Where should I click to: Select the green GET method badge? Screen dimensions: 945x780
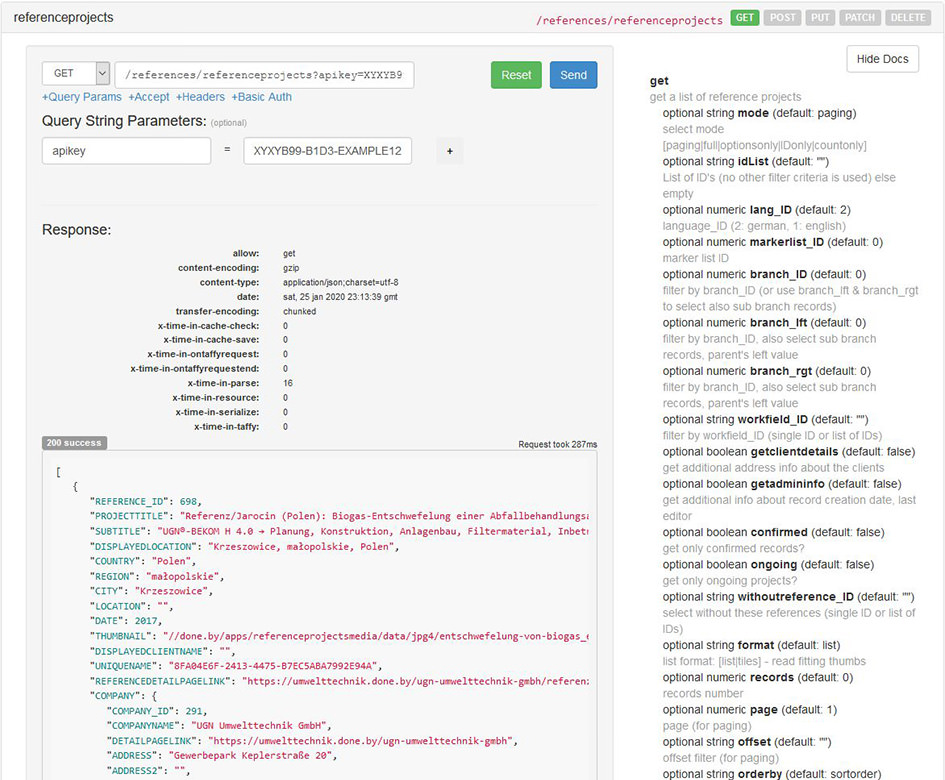click(x=744, y=17)
